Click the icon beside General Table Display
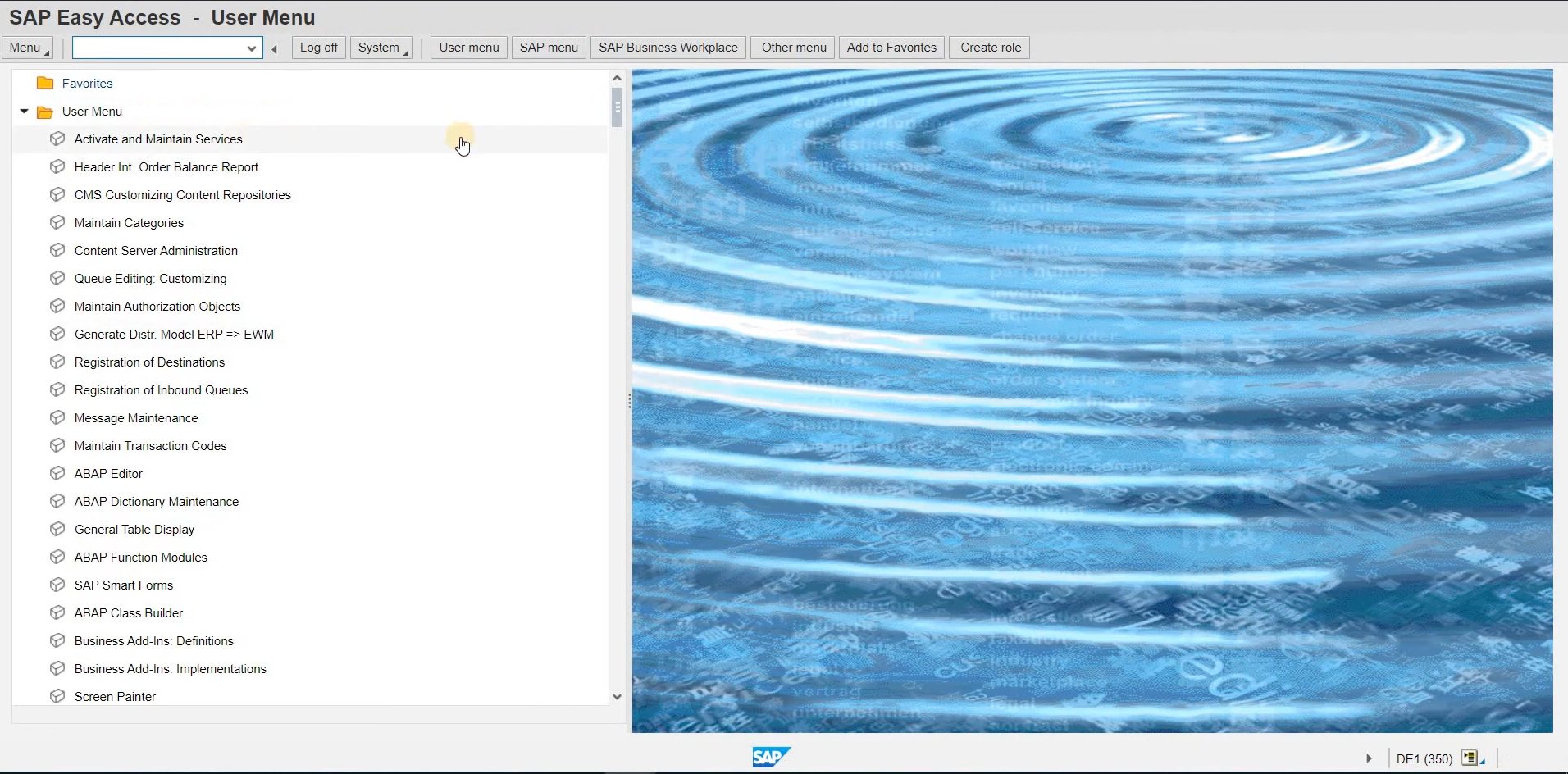The image size is (1568, 774). pyautogui.click(x=57, y=529)
